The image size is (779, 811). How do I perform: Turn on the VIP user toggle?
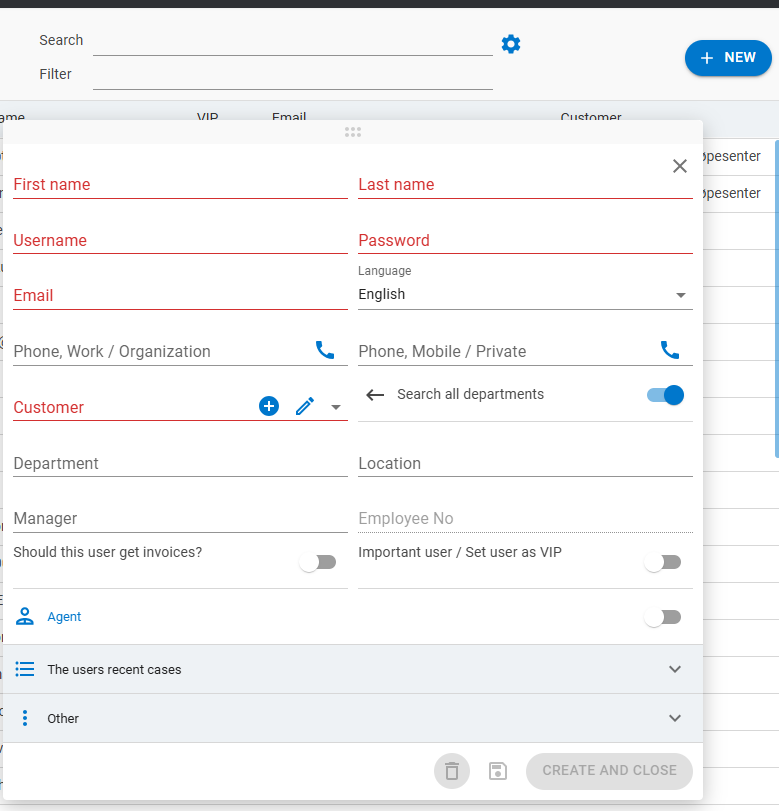[x=662, y=562]
